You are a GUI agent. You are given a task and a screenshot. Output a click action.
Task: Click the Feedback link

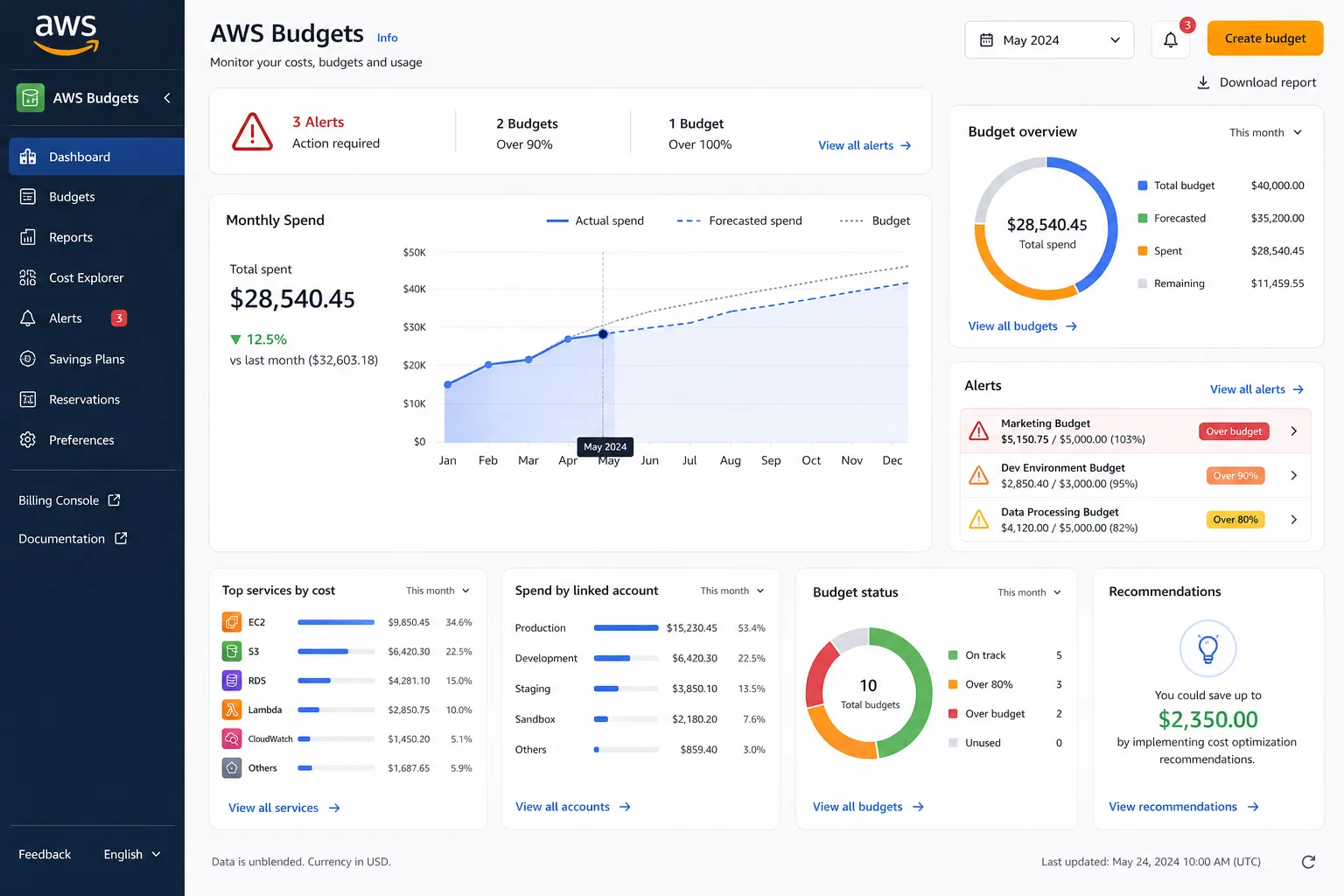click(x=45, y=854)
